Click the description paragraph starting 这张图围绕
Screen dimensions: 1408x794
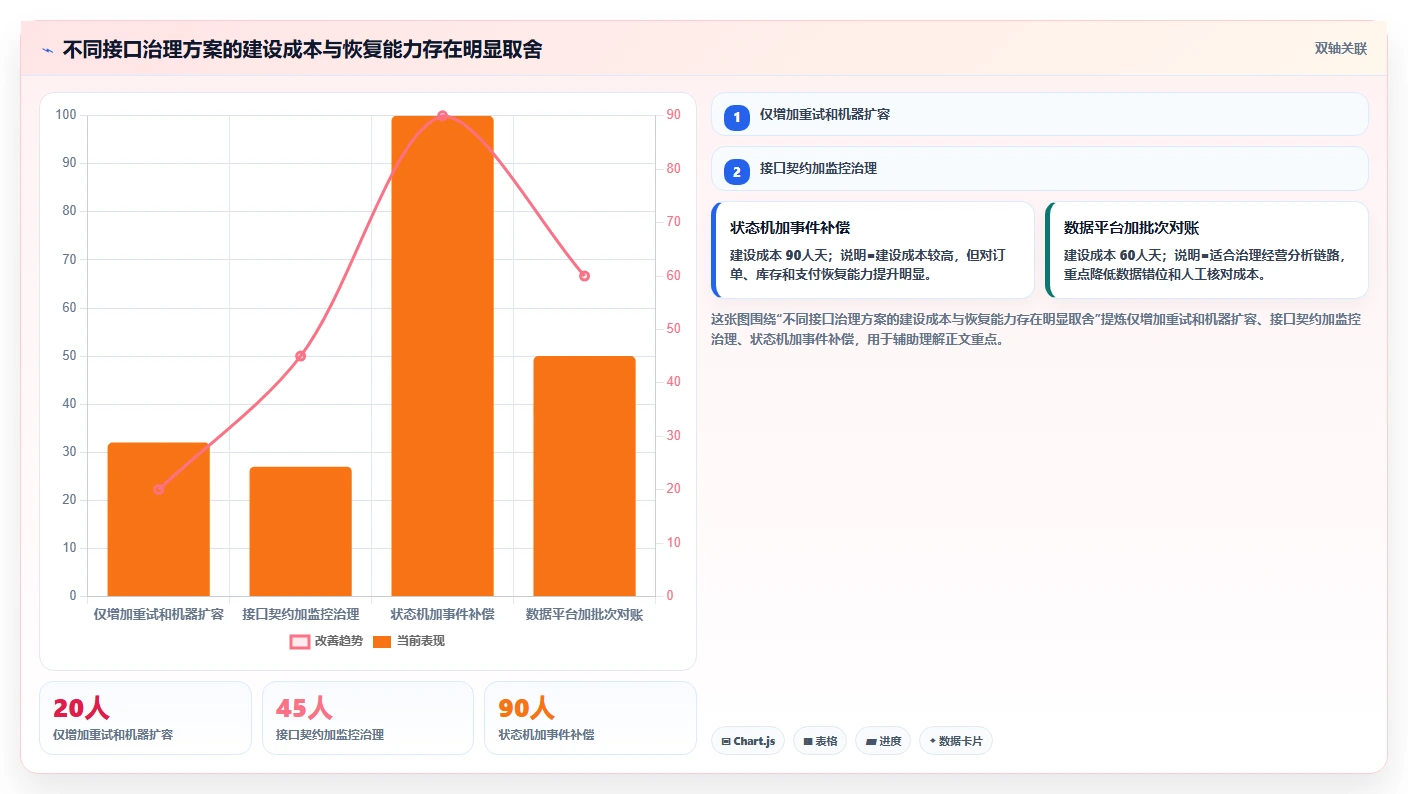(x=1035, y=329)
